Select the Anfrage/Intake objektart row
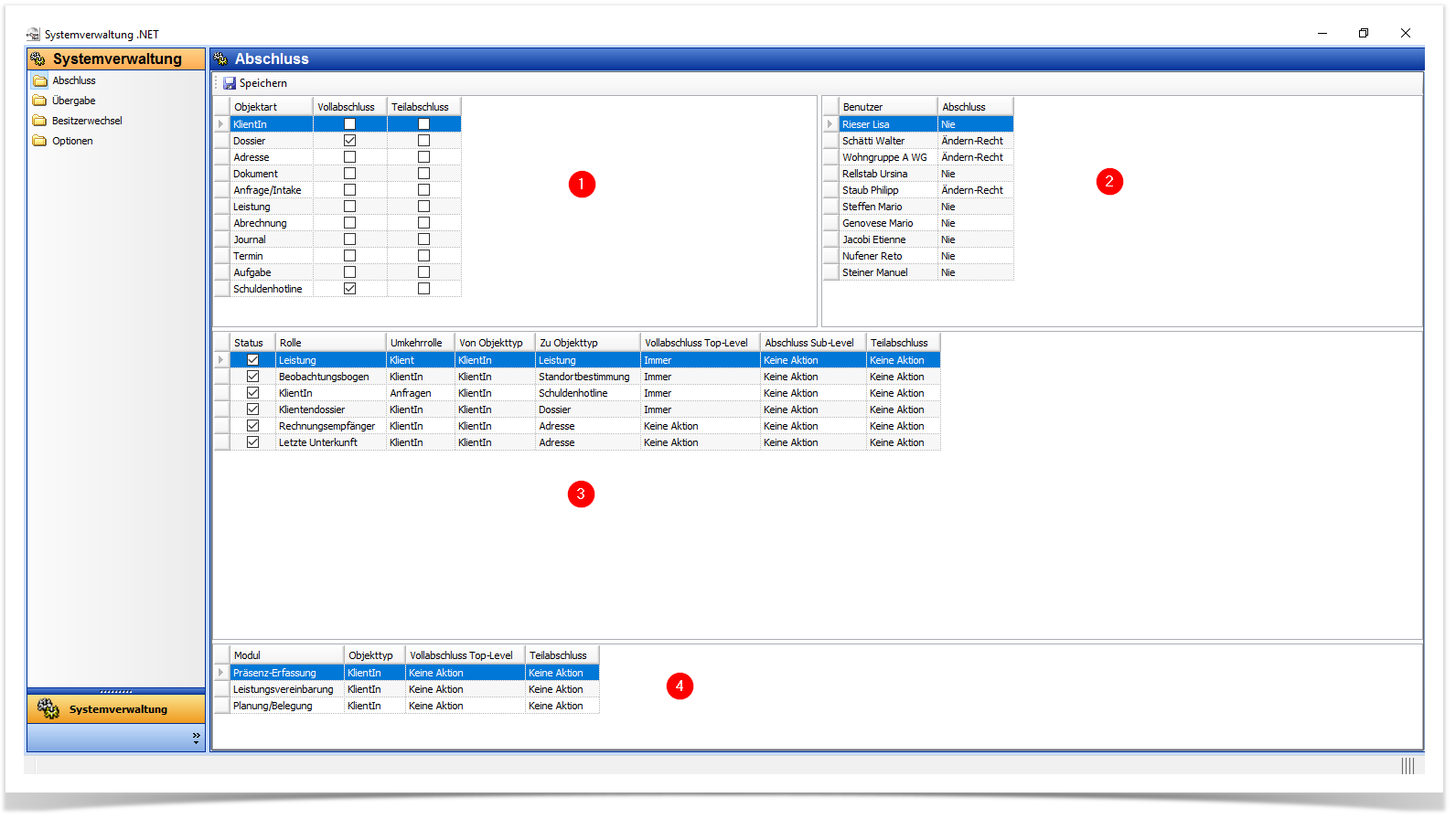Image resolution: width=1456 pixels, height=819 pixels. point(337,190)
